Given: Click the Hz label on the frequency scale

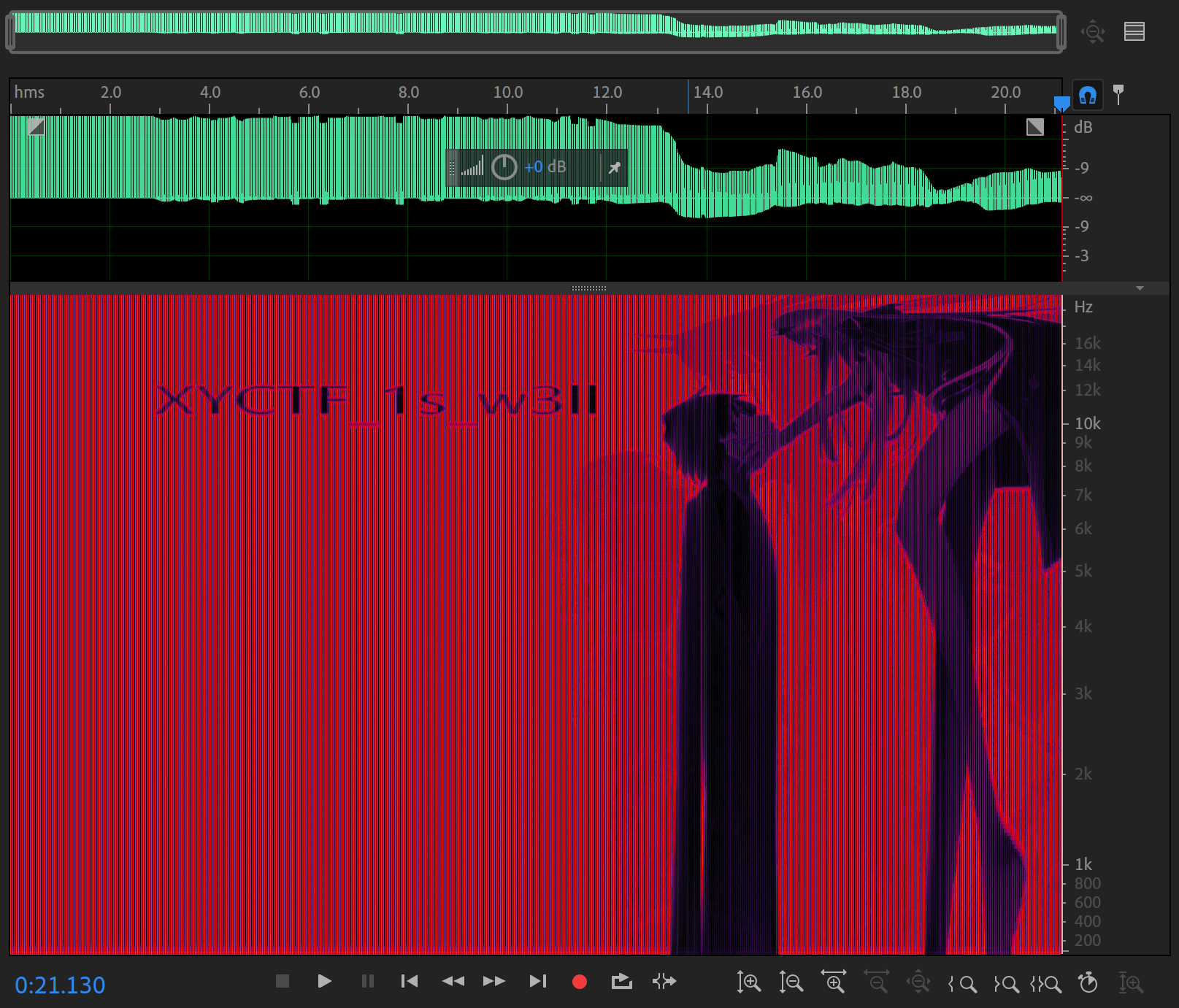Looking at the screenshot, I should point(1083,307).
